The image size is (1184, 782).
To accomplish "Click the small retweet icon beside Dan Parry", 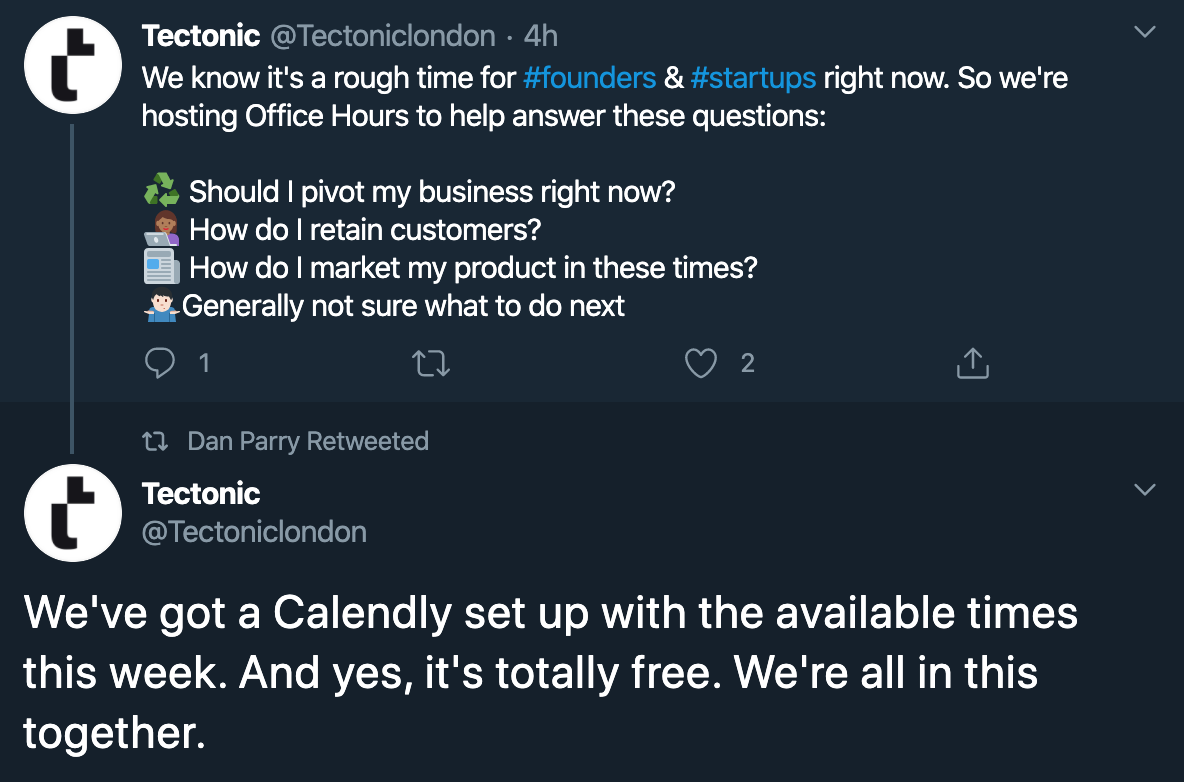I will tap(156, 441).
